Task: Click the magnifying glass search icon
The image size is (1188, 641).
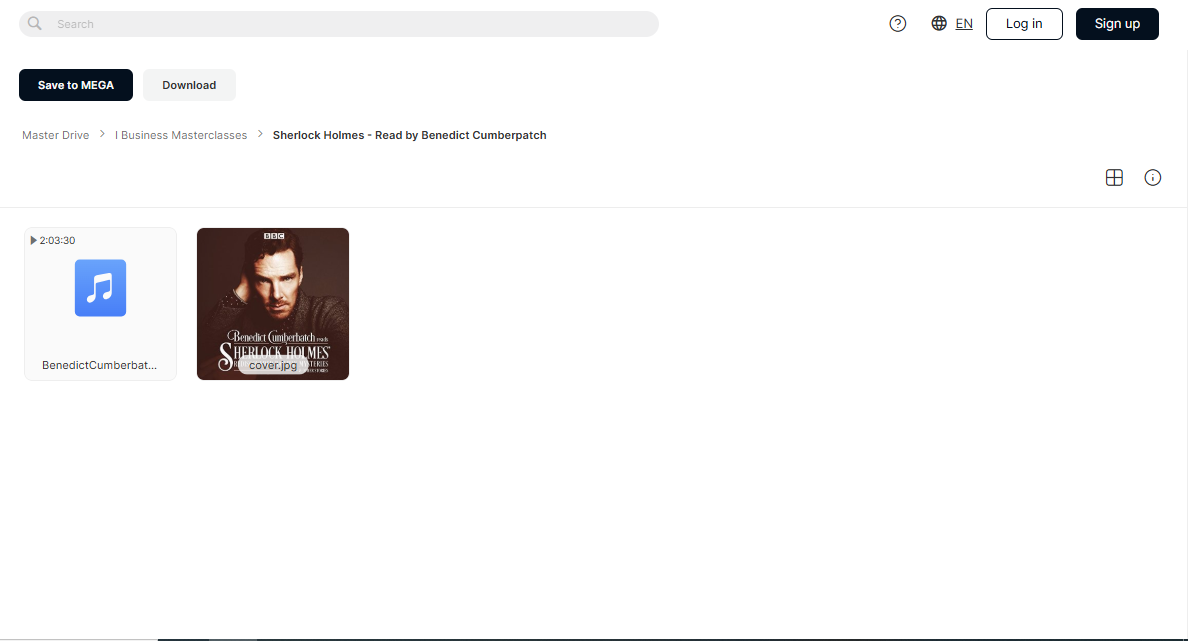Action: 35,23
